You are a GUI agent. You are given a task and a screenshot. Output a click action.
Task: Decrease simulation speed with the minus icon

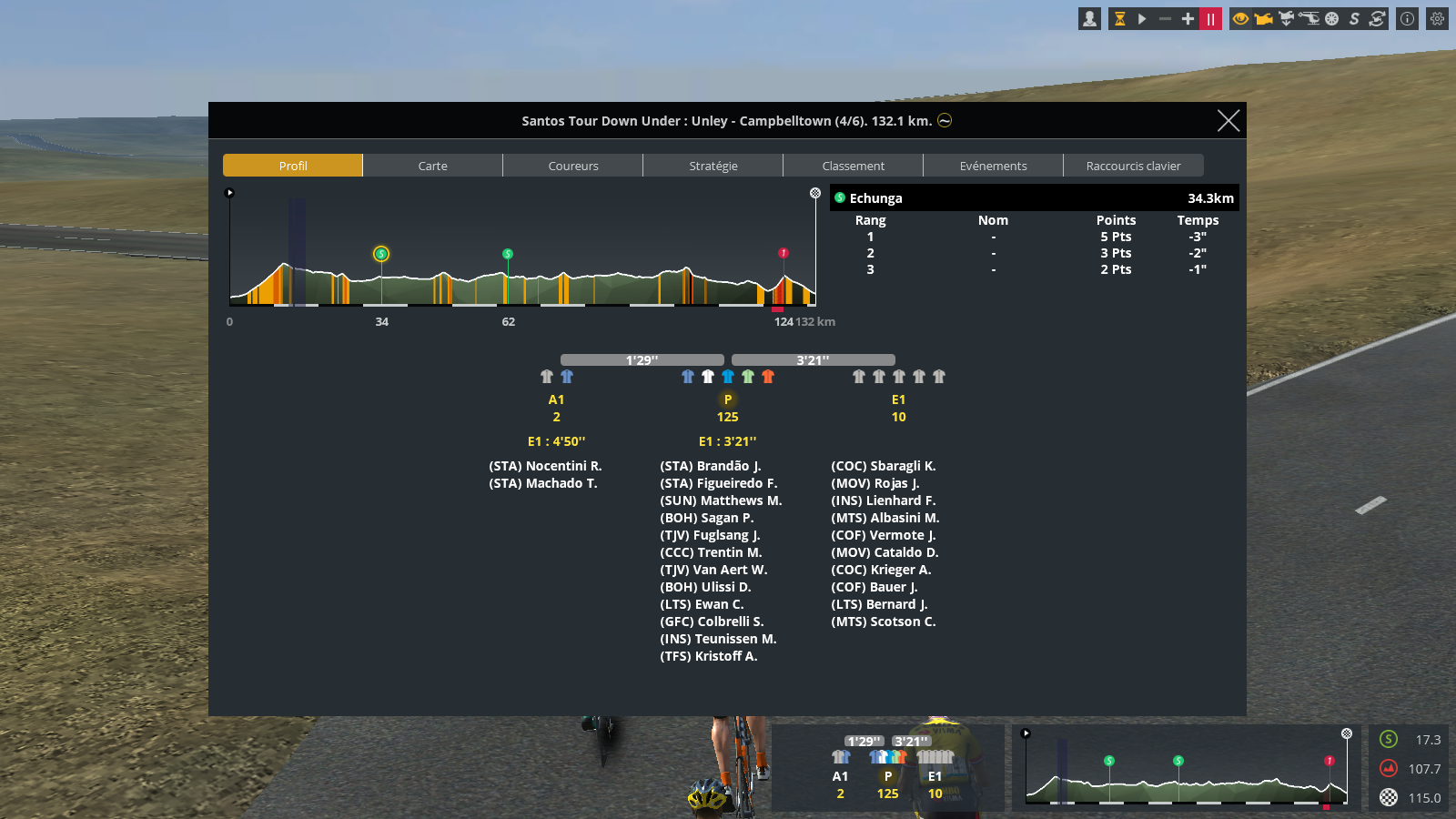tap(1165, 18)
